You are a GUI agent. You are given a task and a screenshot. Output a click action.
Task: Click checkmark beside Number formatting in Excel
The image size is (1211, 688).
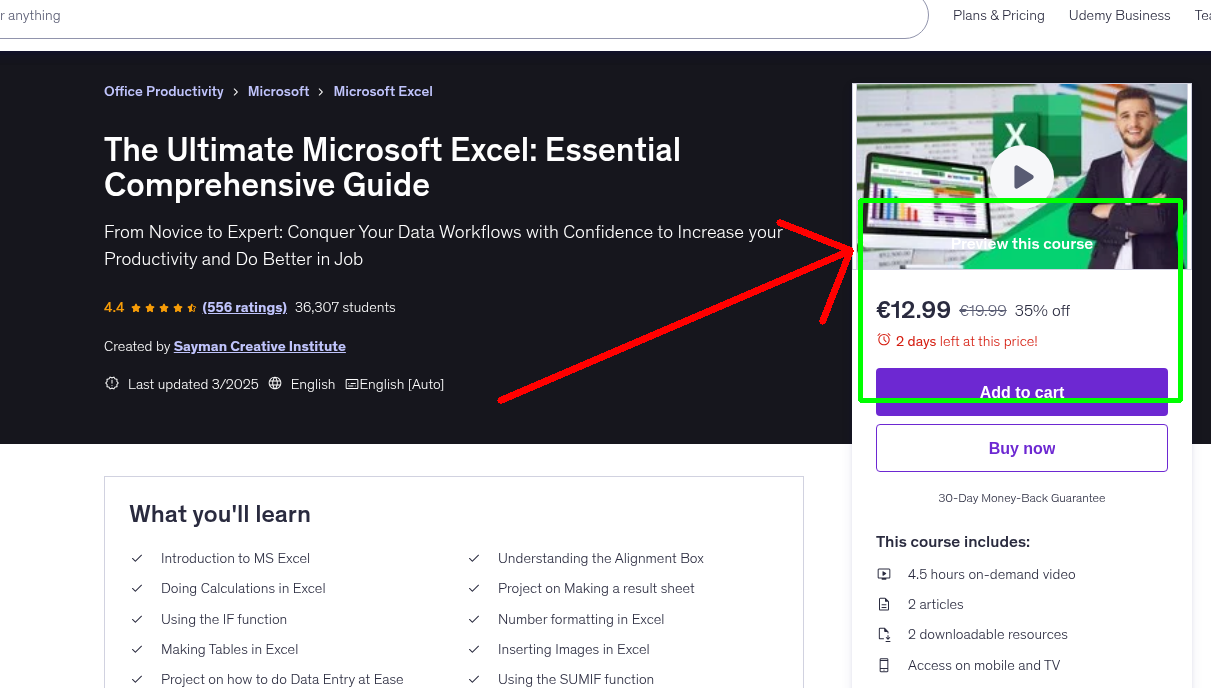tap(473, 619)
